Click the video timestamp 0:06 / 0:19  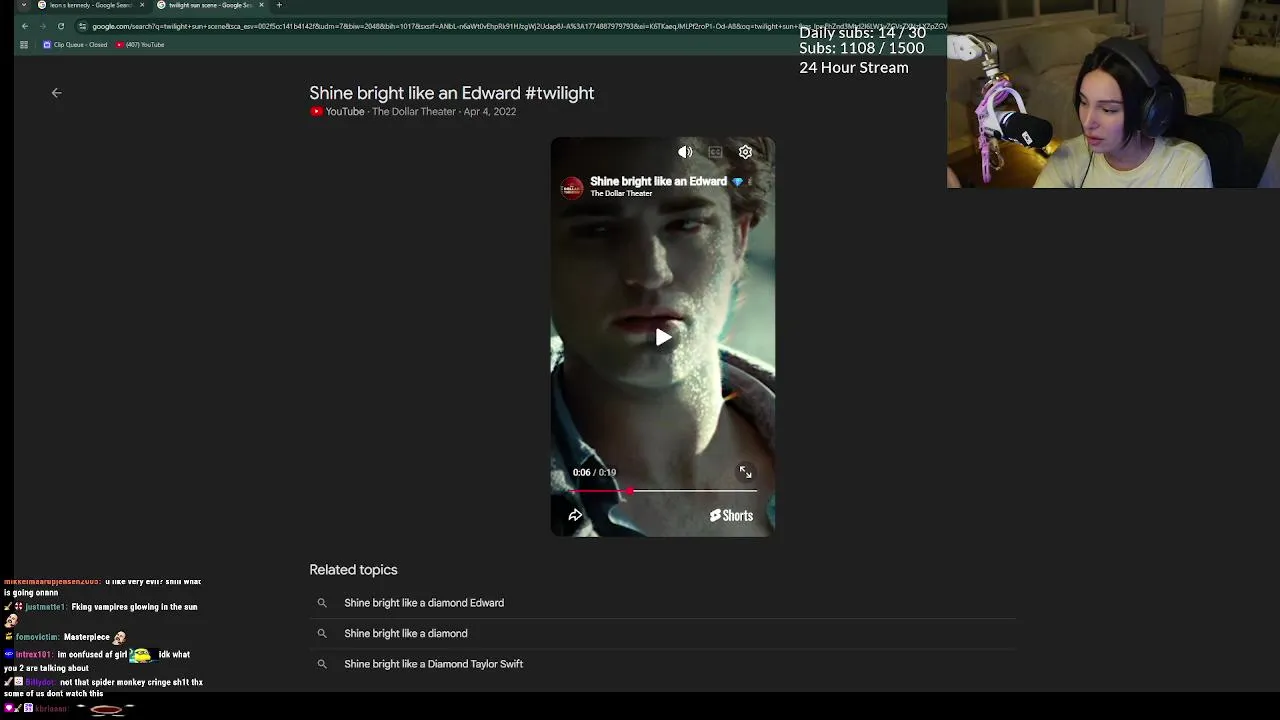pos(594,472)
